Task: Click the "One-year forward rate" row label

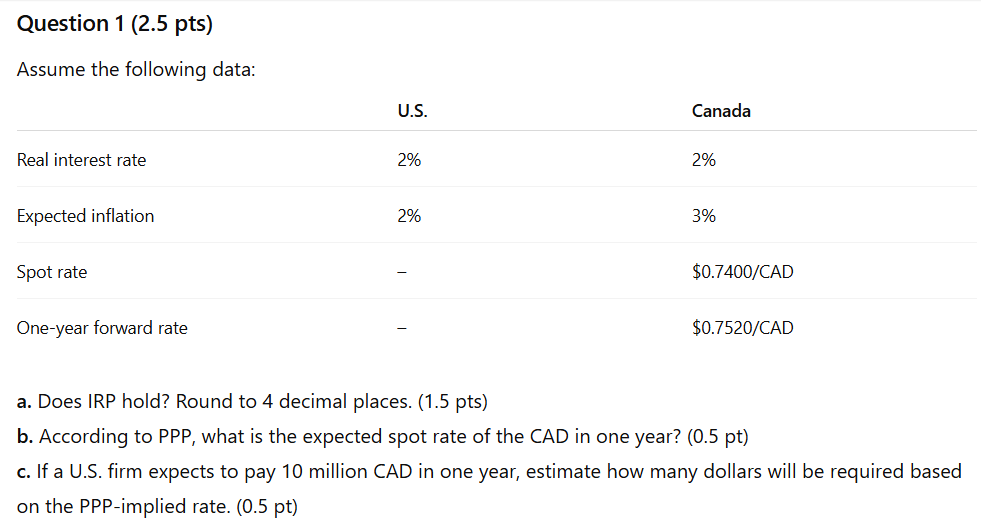Action: [x=102, y=328]
